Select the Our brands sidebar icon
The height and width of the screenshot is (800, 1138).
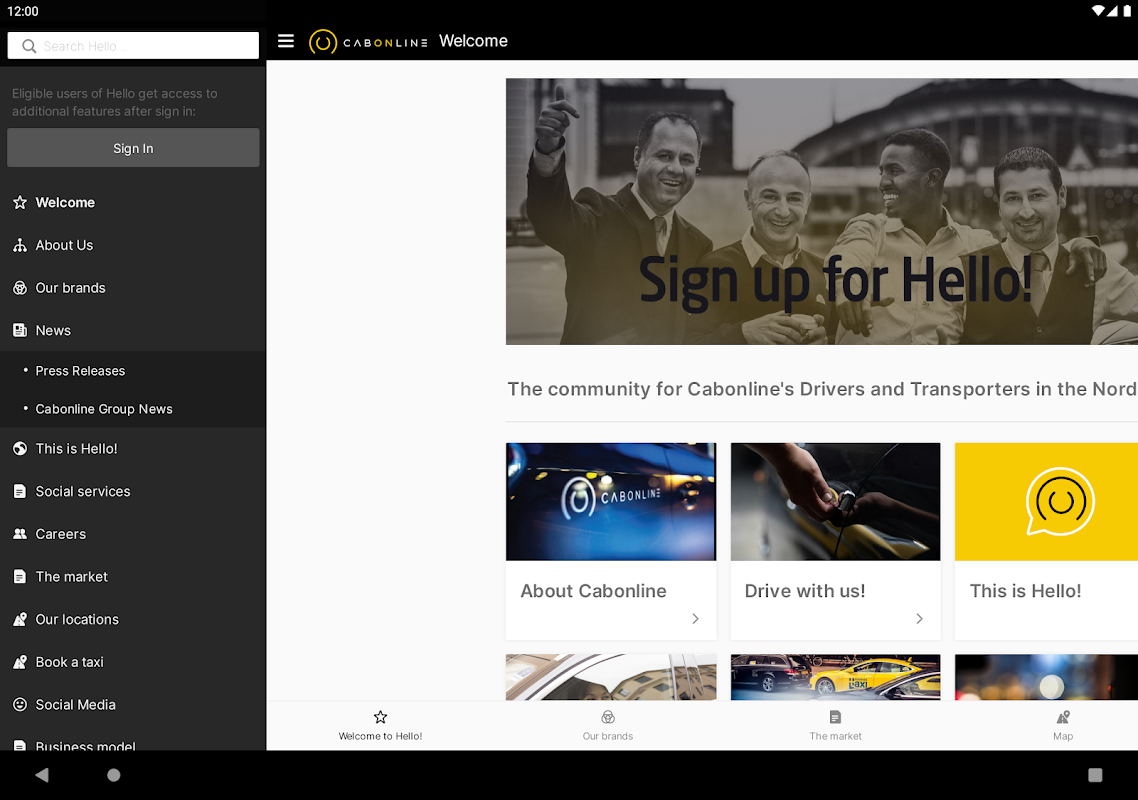pyautogui.click(x=20, y=288)
